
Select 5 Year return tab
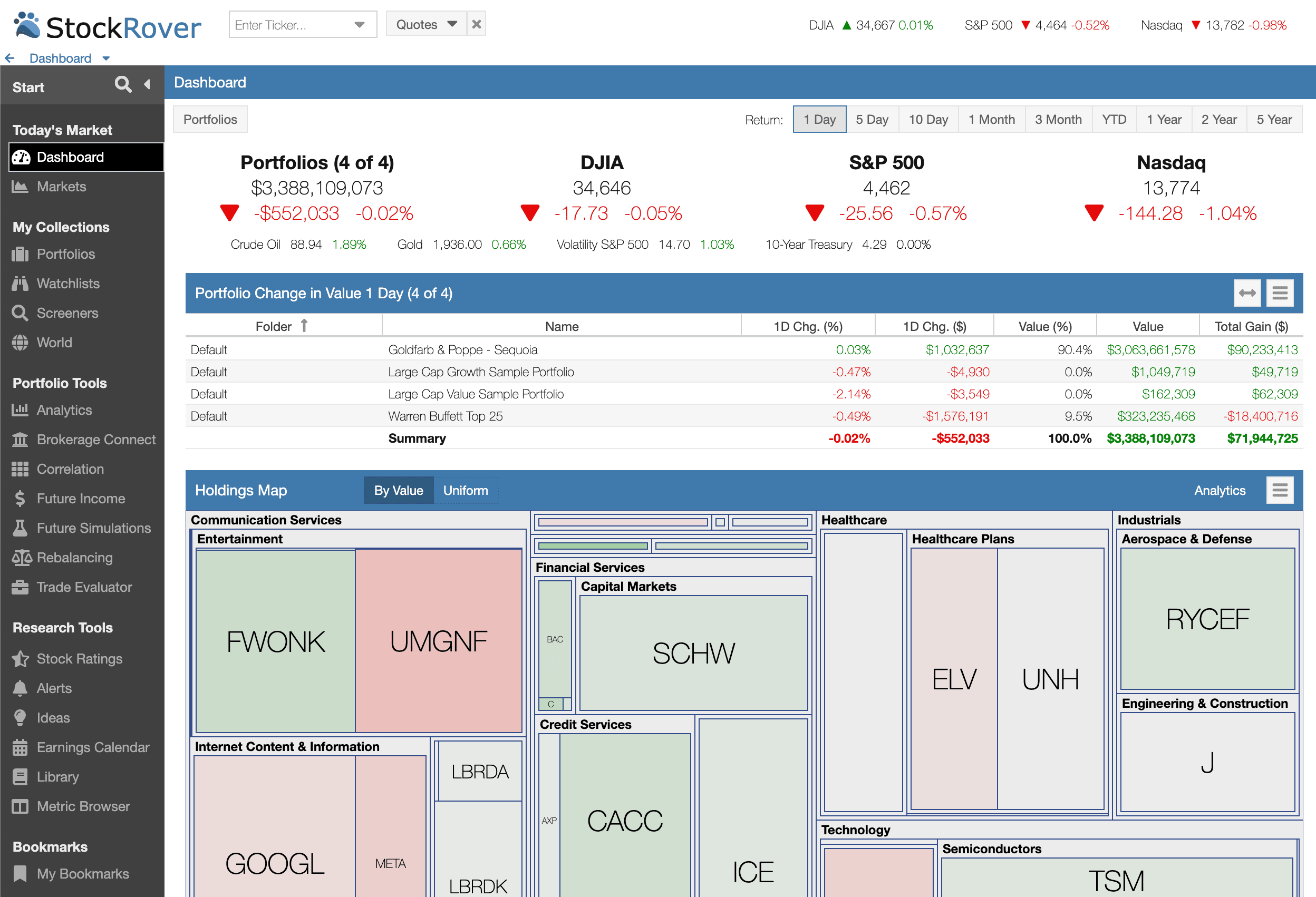pos(1275,120)
